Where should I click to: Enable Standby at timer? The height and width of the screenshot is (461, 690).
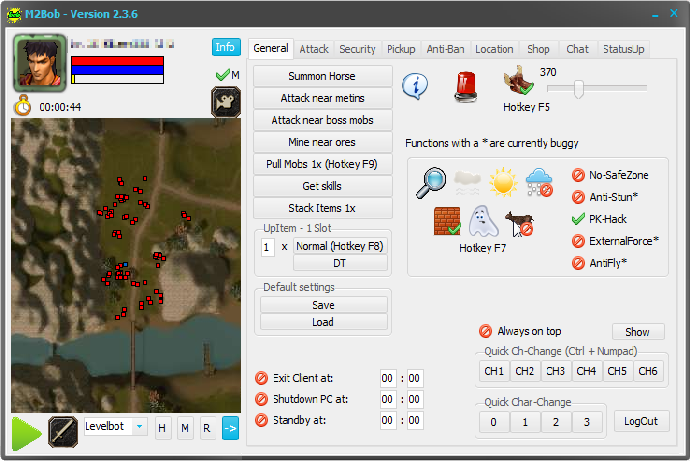click(x=261, y=420)
